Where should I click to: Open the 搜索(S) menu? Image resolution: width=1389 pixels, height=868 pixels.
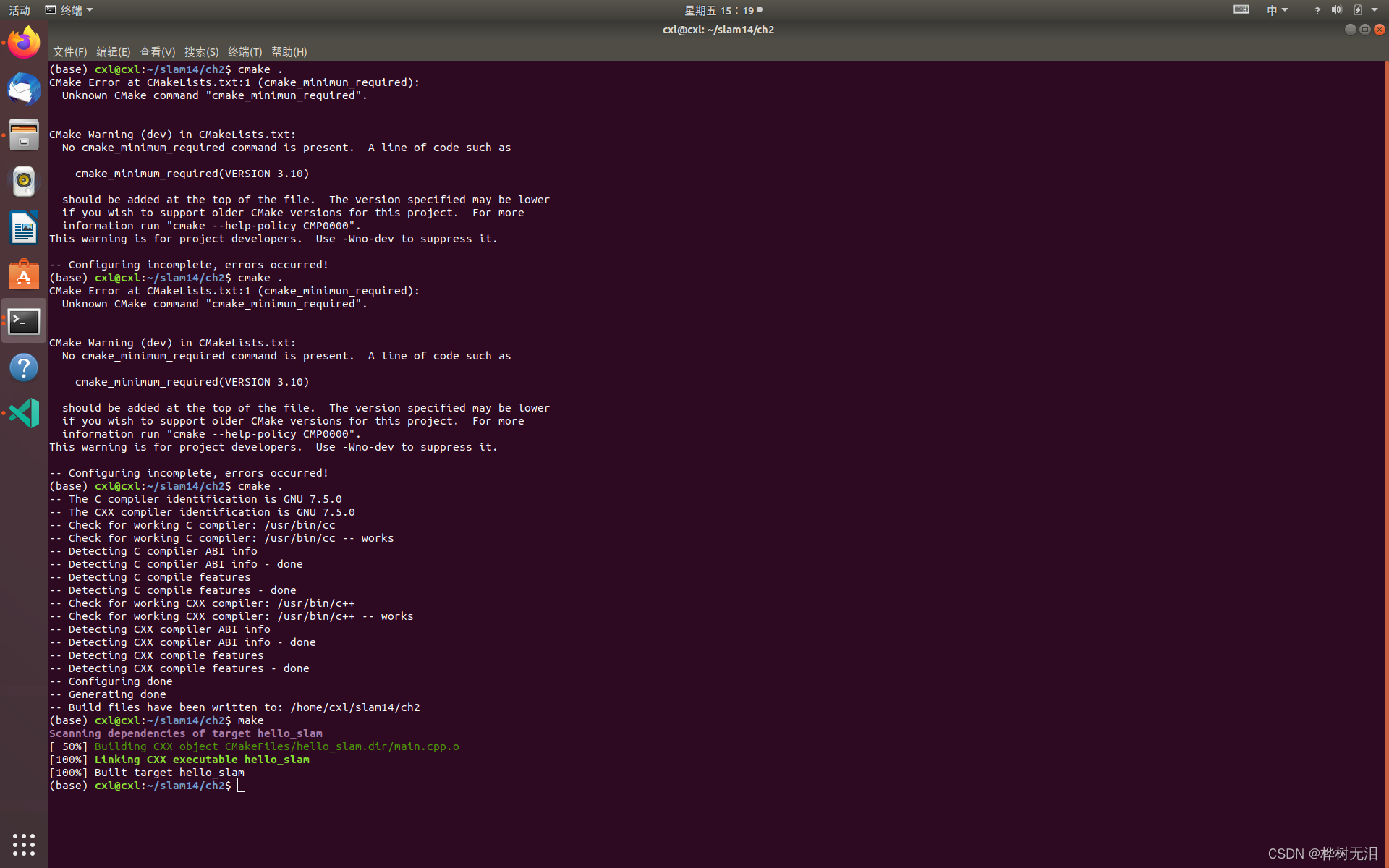tap(201, 52)
